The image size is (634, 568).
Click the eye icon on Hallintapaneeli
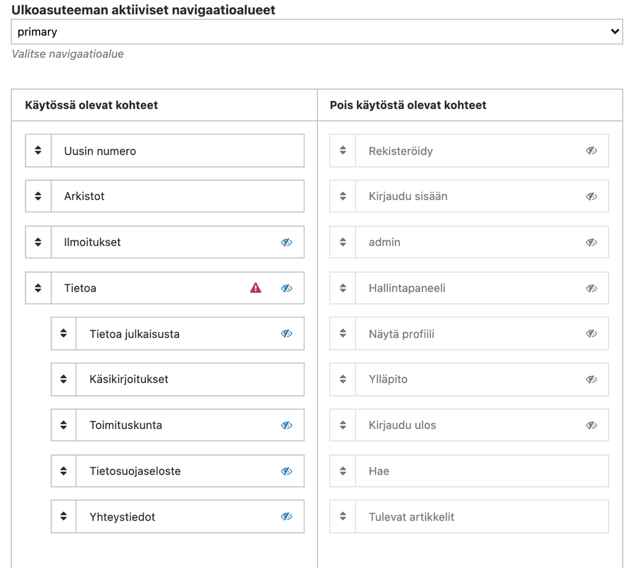pyautogui.click(x=592, y=288)
